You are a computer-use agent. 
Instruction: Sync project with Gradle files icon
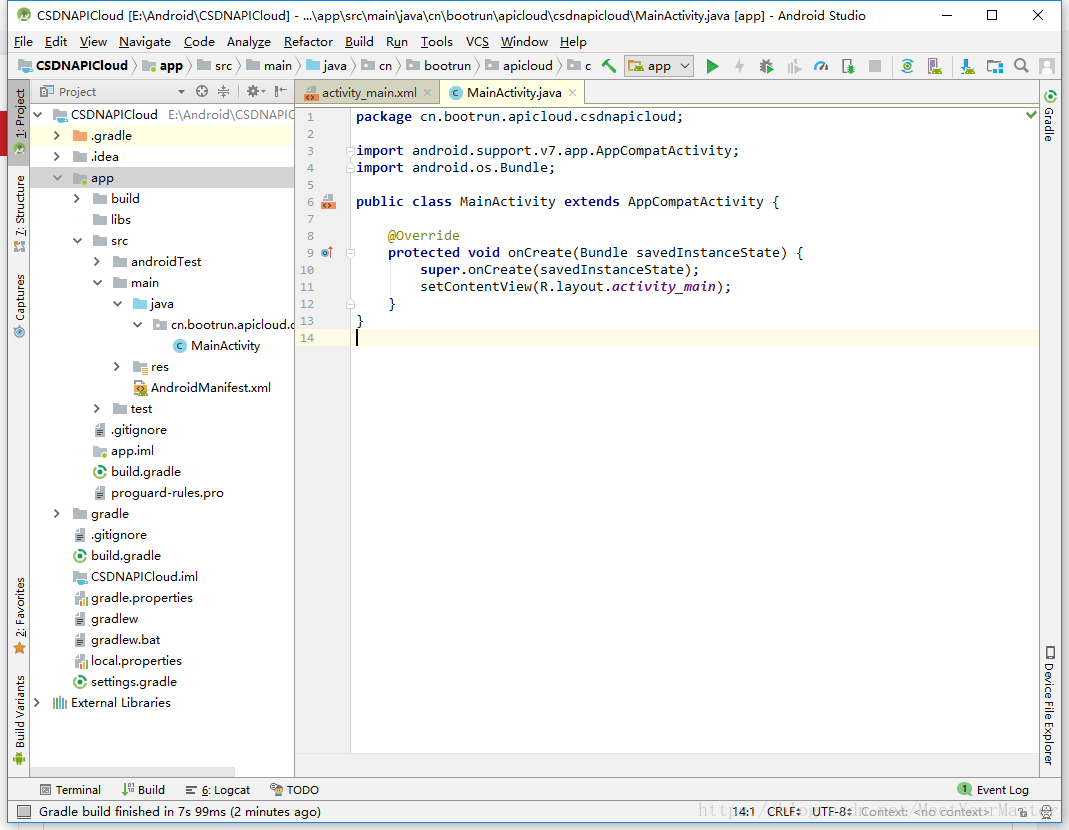pos(907,66)
